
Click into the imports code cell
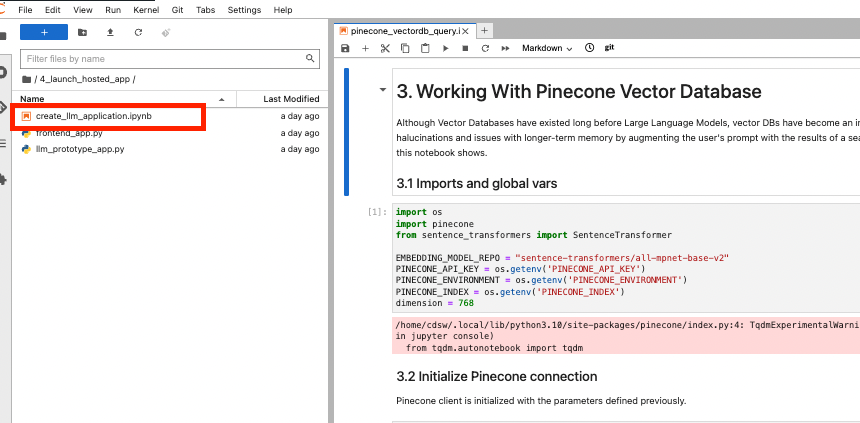626,258
